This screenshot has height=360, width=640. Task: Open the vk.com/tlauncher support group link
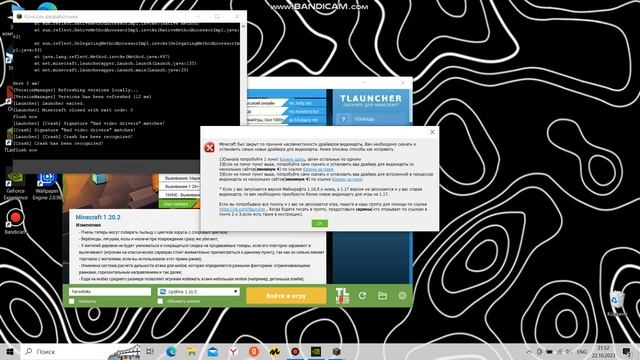(x=242, y=209)
